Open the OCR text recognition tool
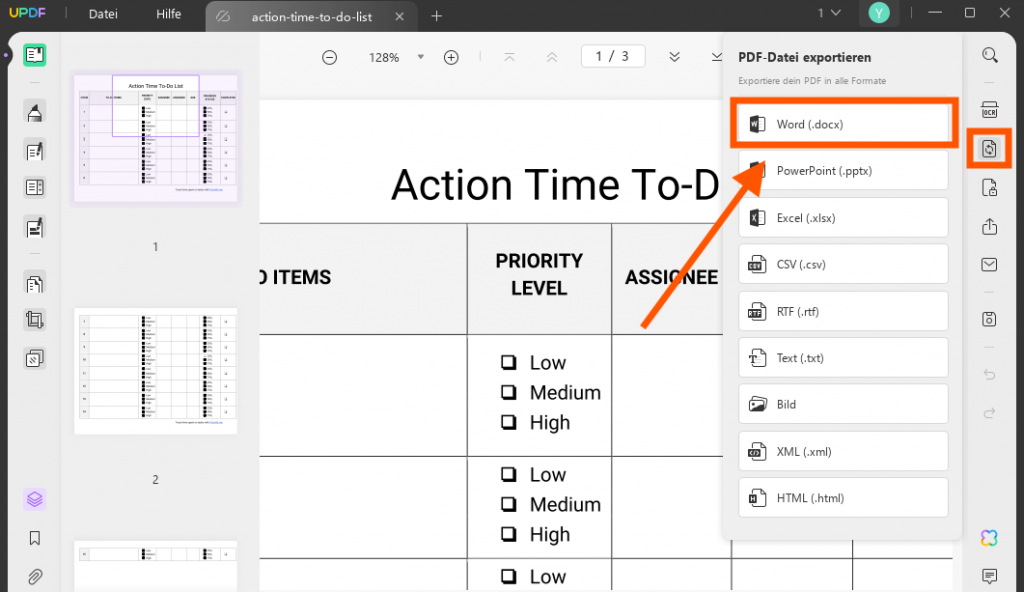The height and width of the screenshot is (592, 1024). pyautogui.click(x=989, y=110)
